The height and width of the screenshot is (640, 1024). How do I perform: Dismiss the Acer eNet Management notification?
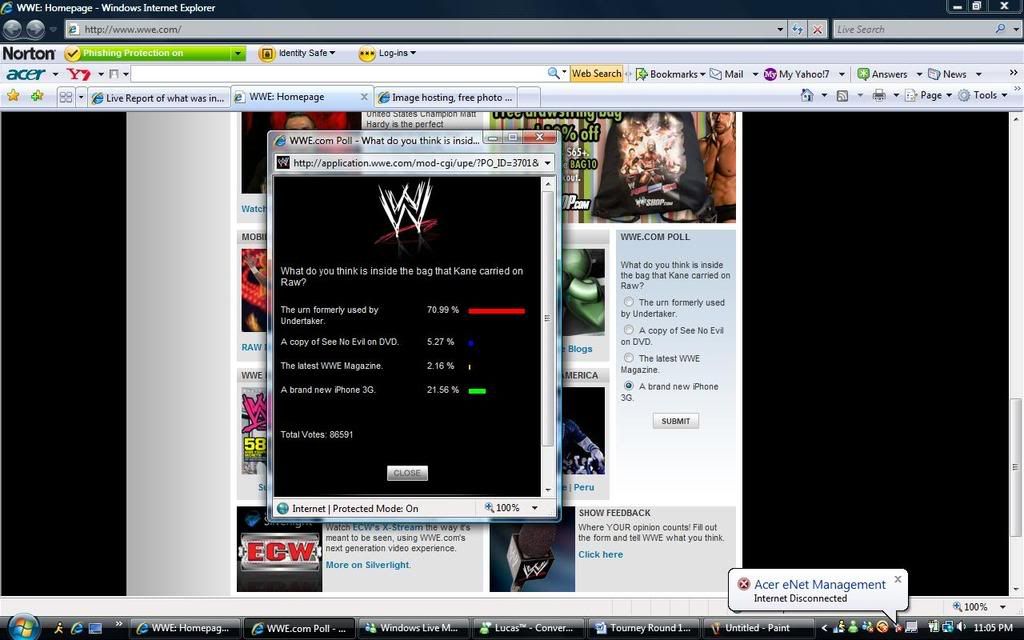click(898, 579)
